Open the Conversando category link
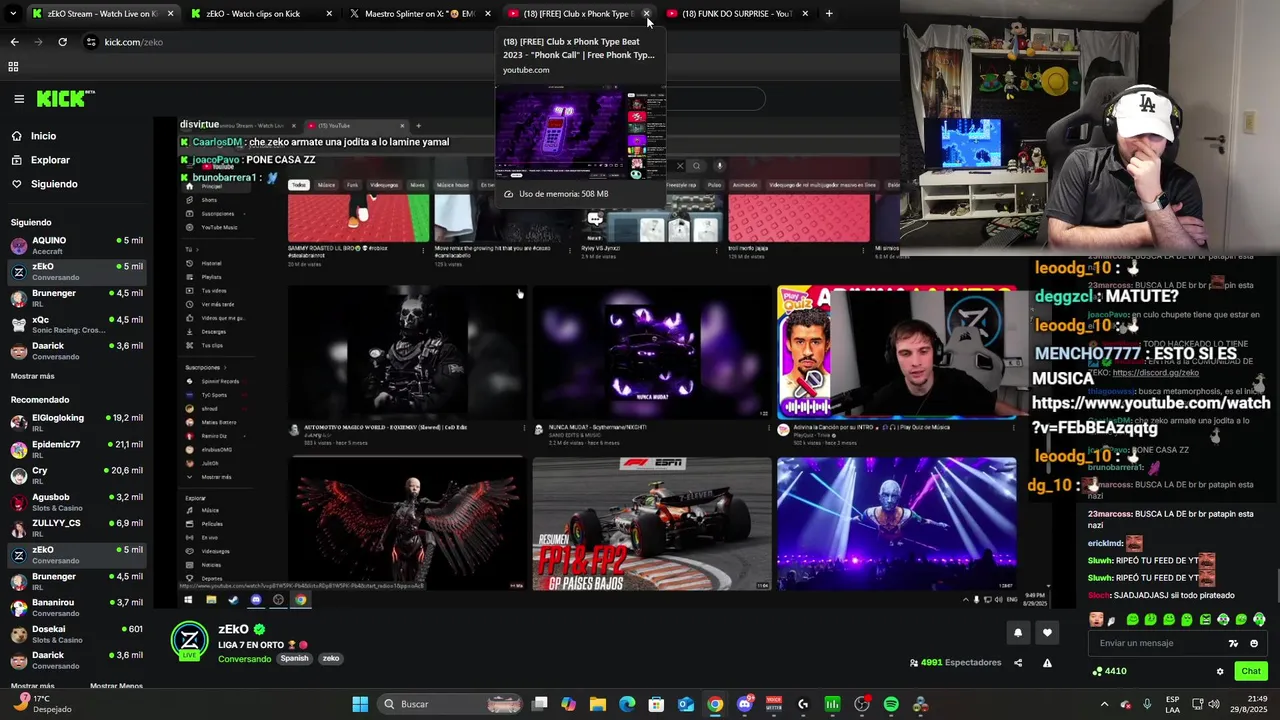The image size is (1280, 720). tap(244, 659)
